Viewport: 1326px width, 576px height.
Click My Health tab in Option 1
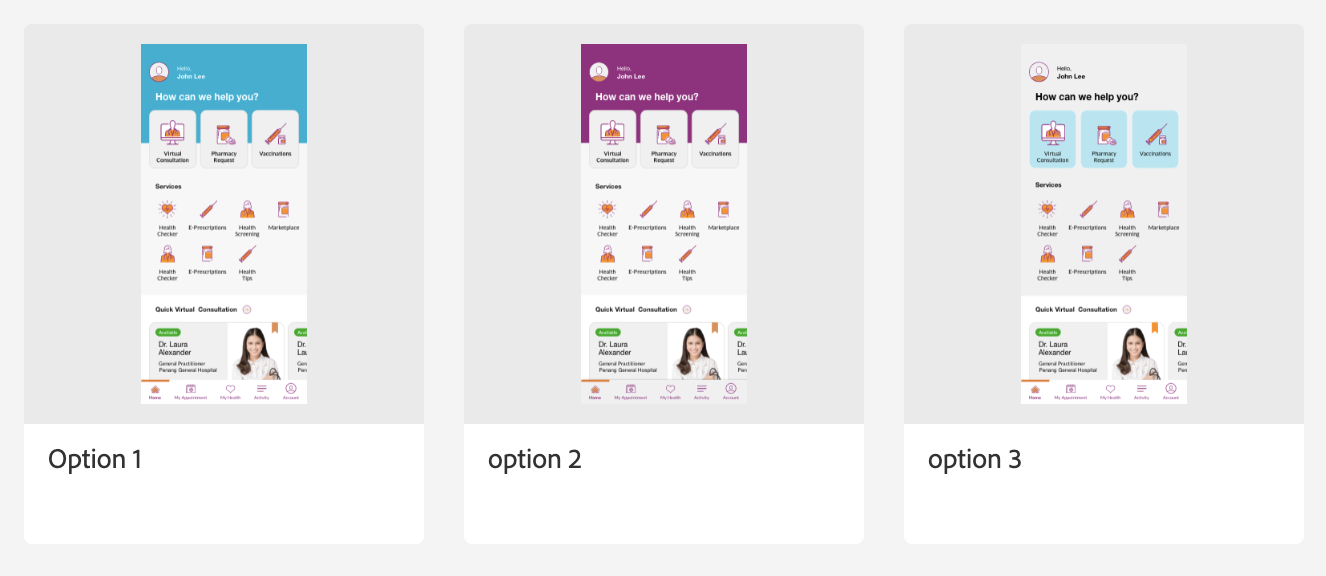click(230, 391)
